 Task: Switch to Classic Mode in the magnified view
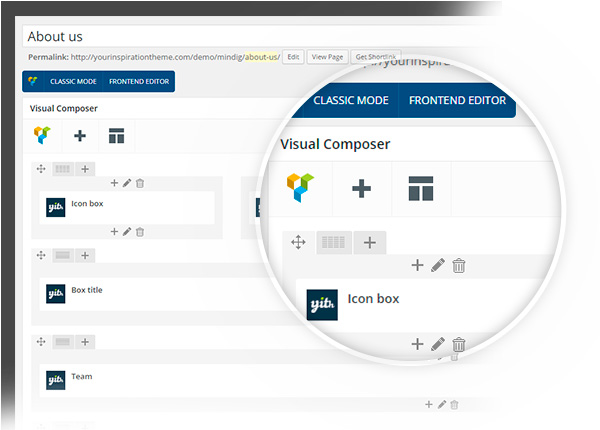pyautogui.click(x=351, y=100)
